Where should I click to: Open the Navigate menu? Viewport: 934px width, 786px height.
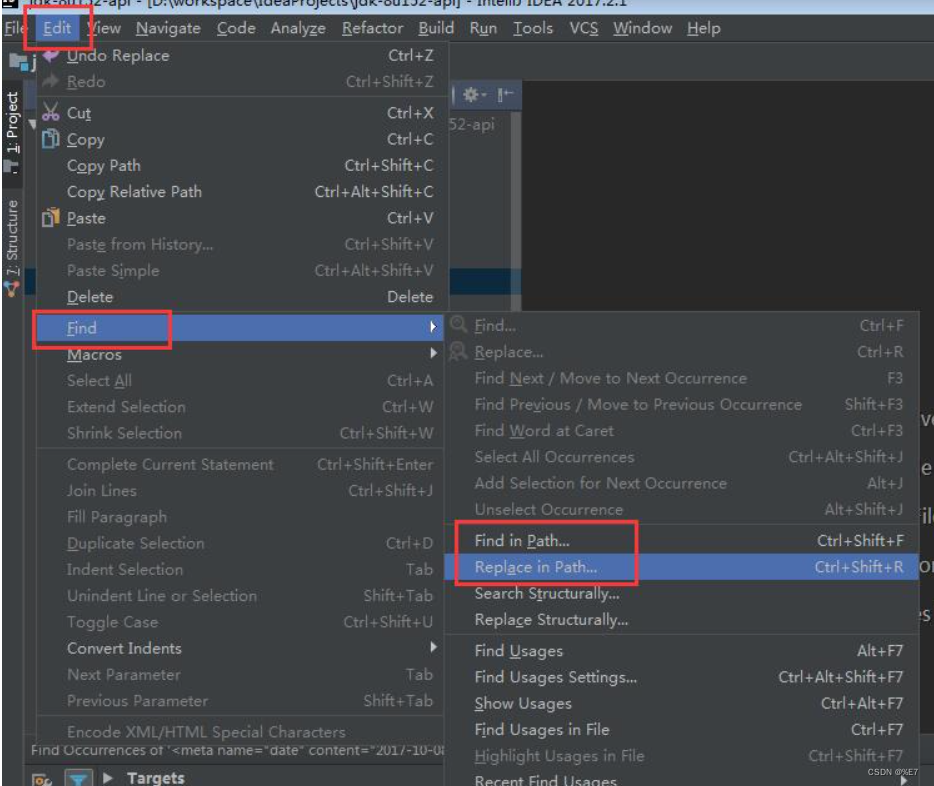168,28
